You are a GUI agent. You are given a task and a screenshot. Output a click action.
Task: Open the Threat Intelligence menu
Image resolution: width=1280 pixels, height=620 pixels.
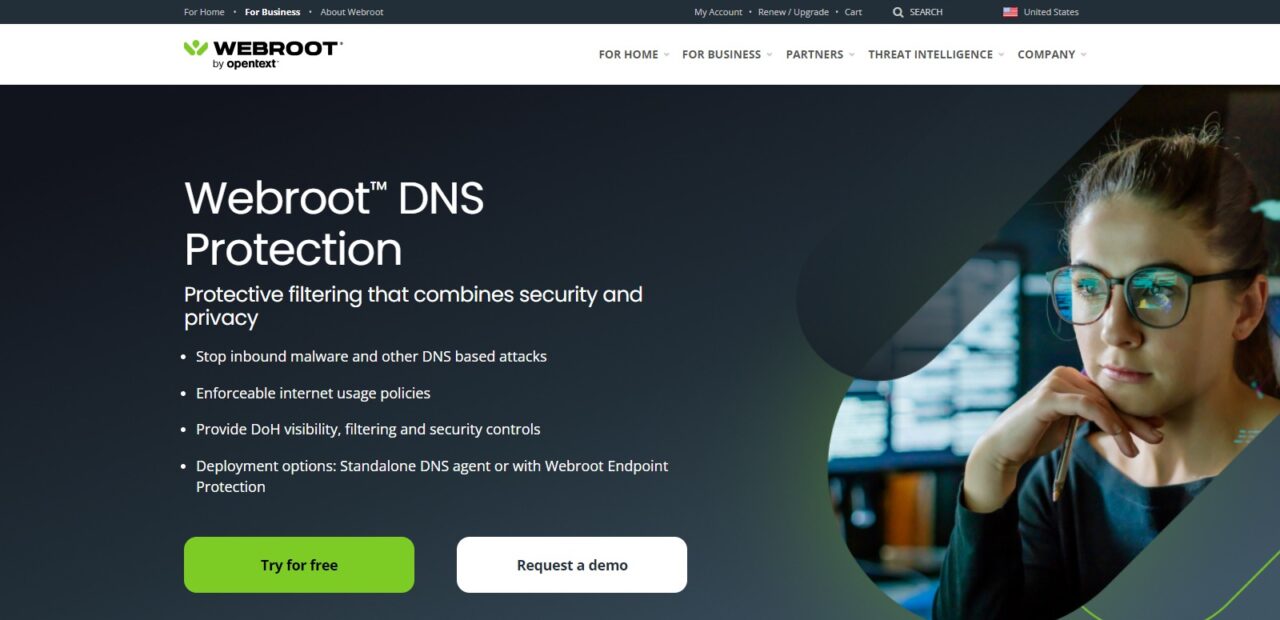coord(936,54)
